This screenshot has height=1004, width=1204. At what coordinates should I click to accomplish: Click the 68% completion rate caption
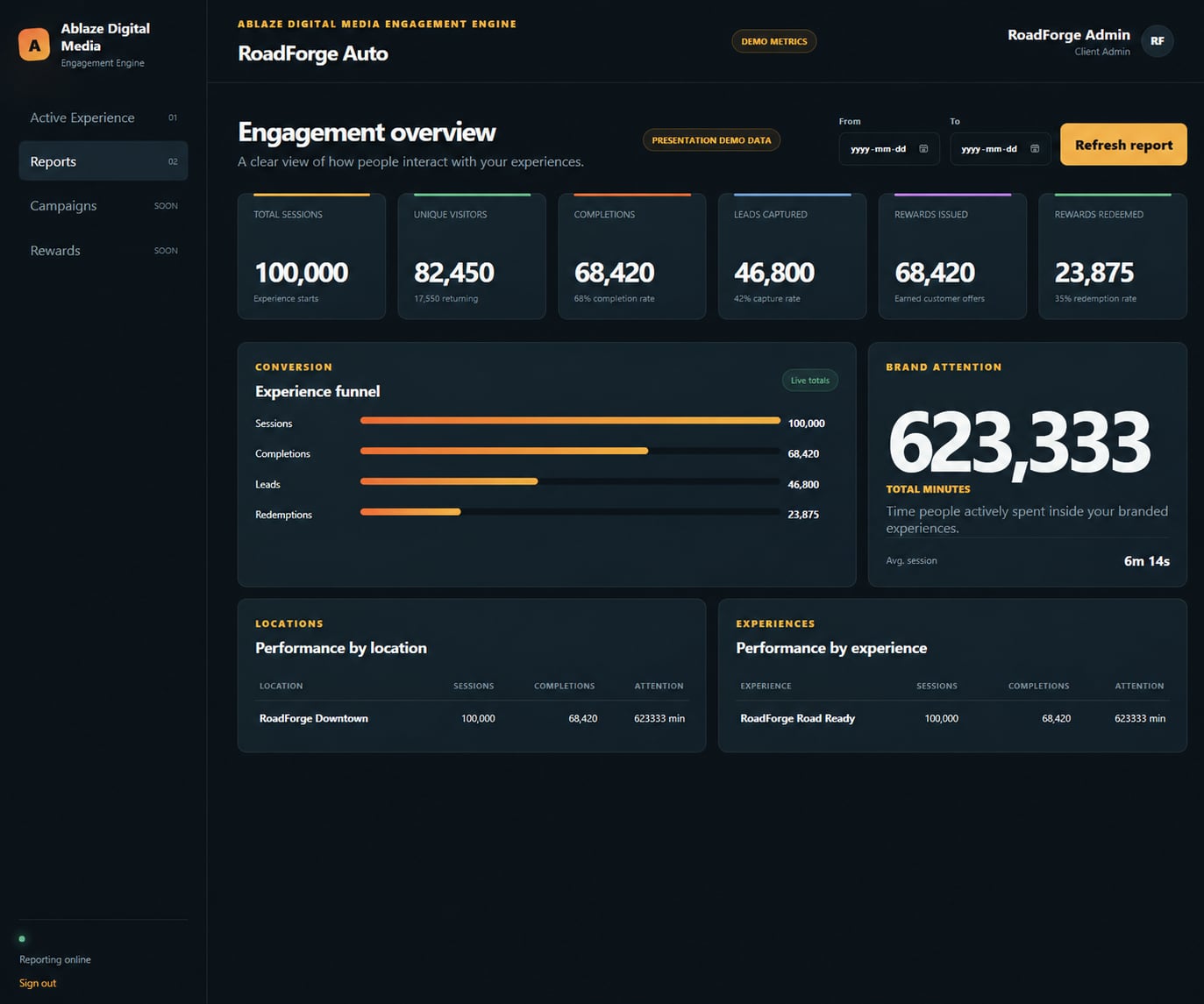click(615, 299)
